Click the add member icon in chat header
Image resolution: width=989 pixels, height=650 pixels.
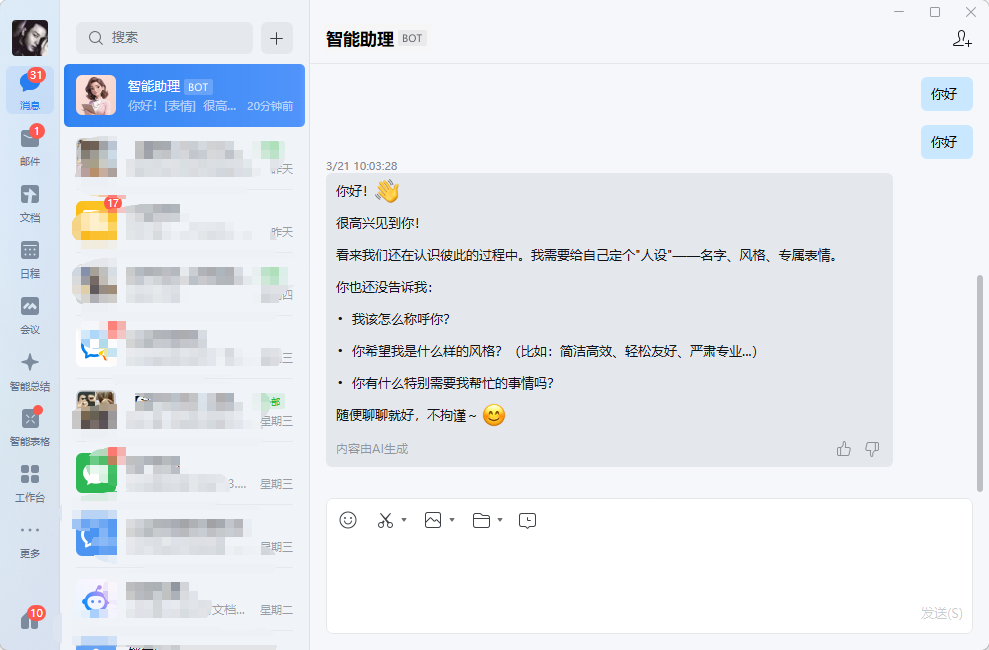click(962, 38)
